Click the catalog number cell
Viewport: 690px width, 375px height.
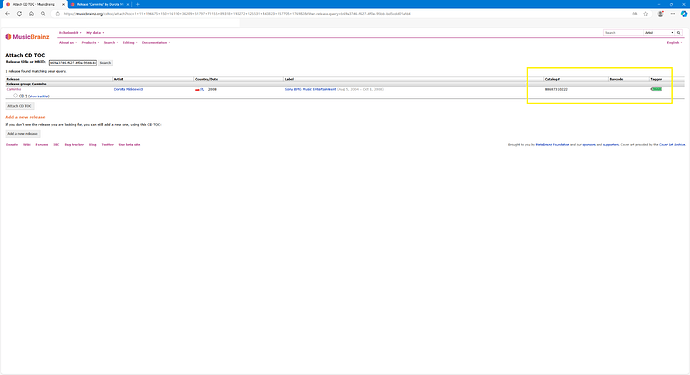tap(556, 89)
